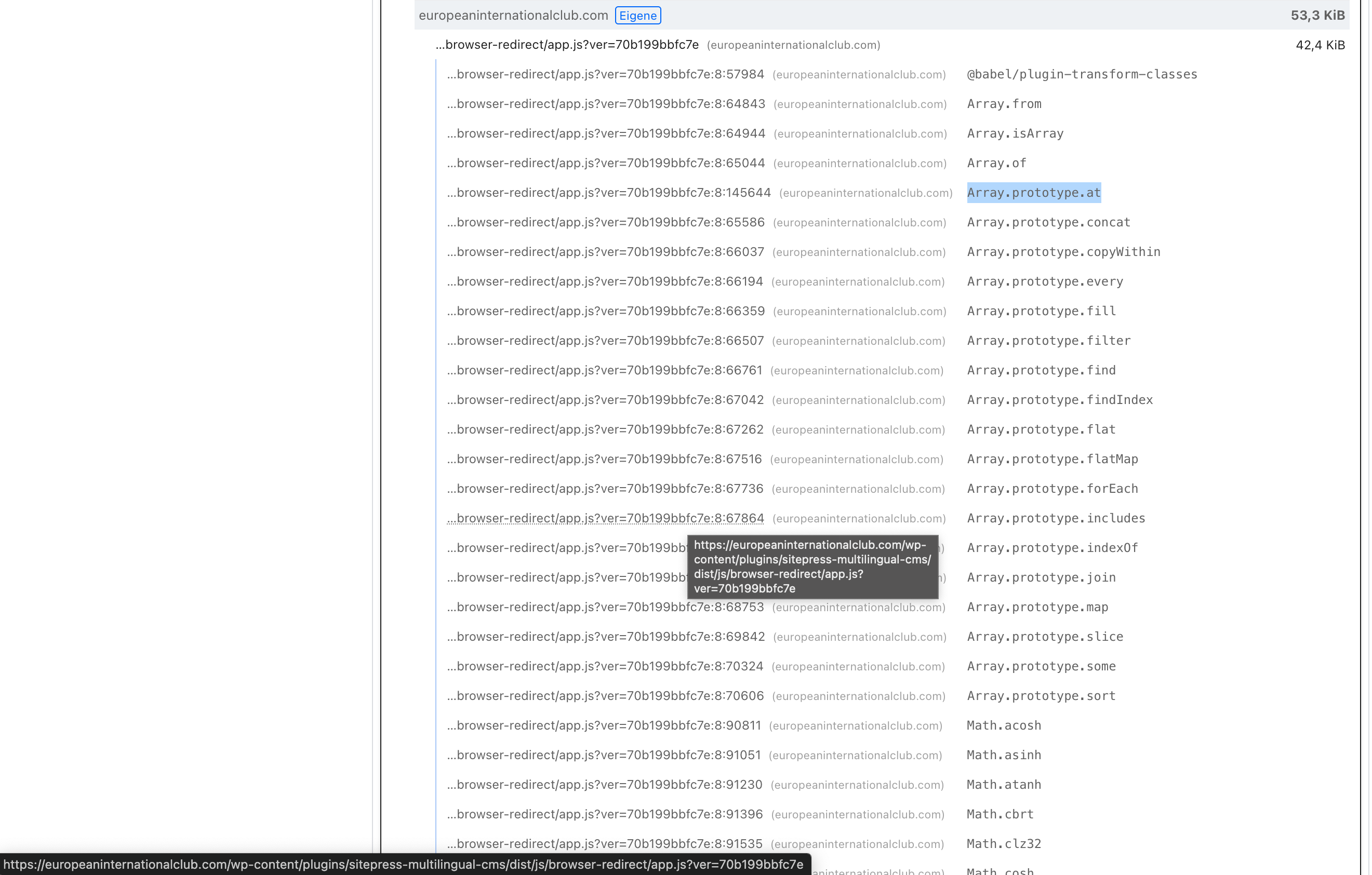Click the Math.cbrt polyfill label

1000,815
